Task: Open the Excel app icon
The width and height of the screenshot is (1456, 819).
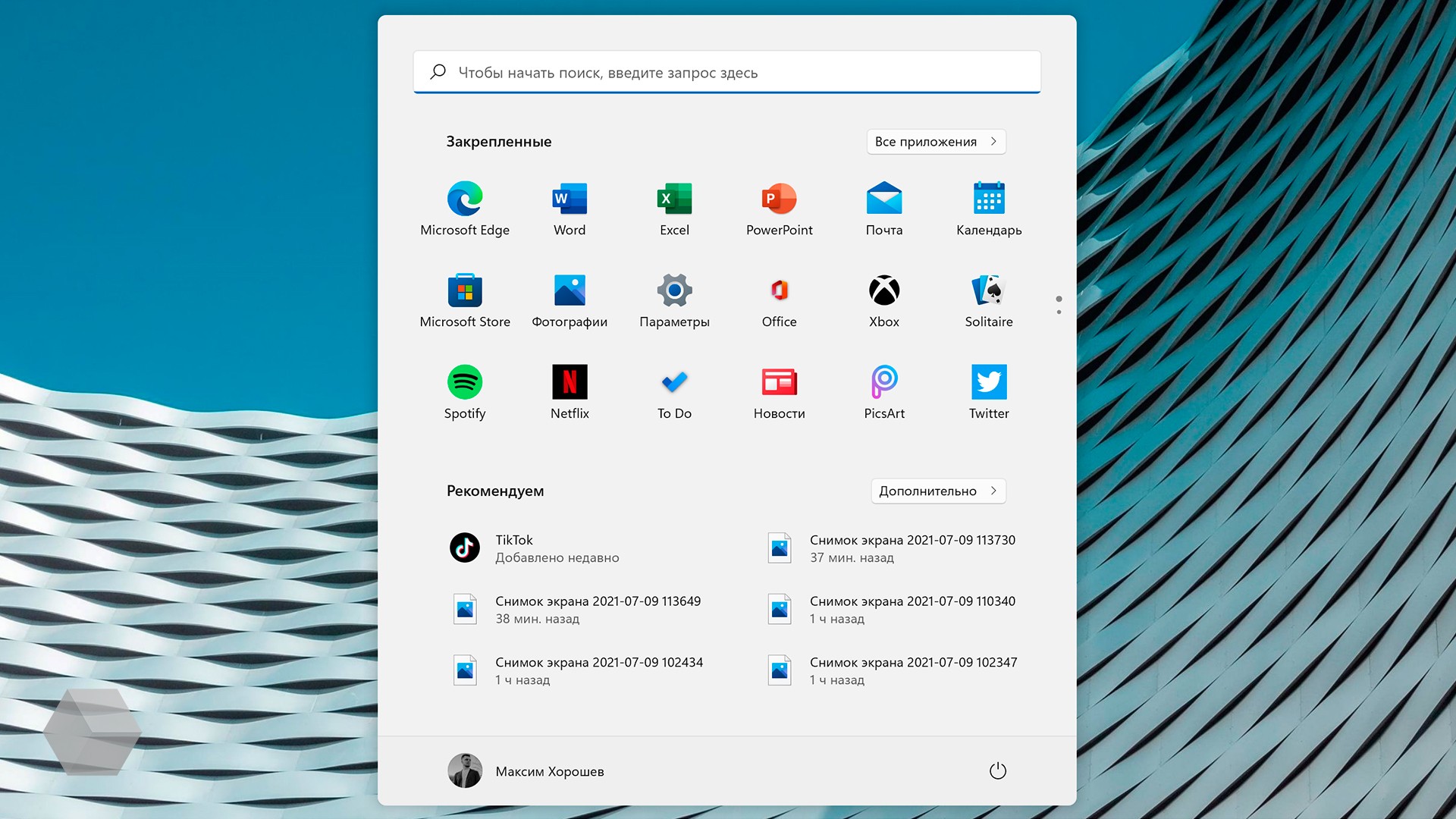Action: [674, 209]
